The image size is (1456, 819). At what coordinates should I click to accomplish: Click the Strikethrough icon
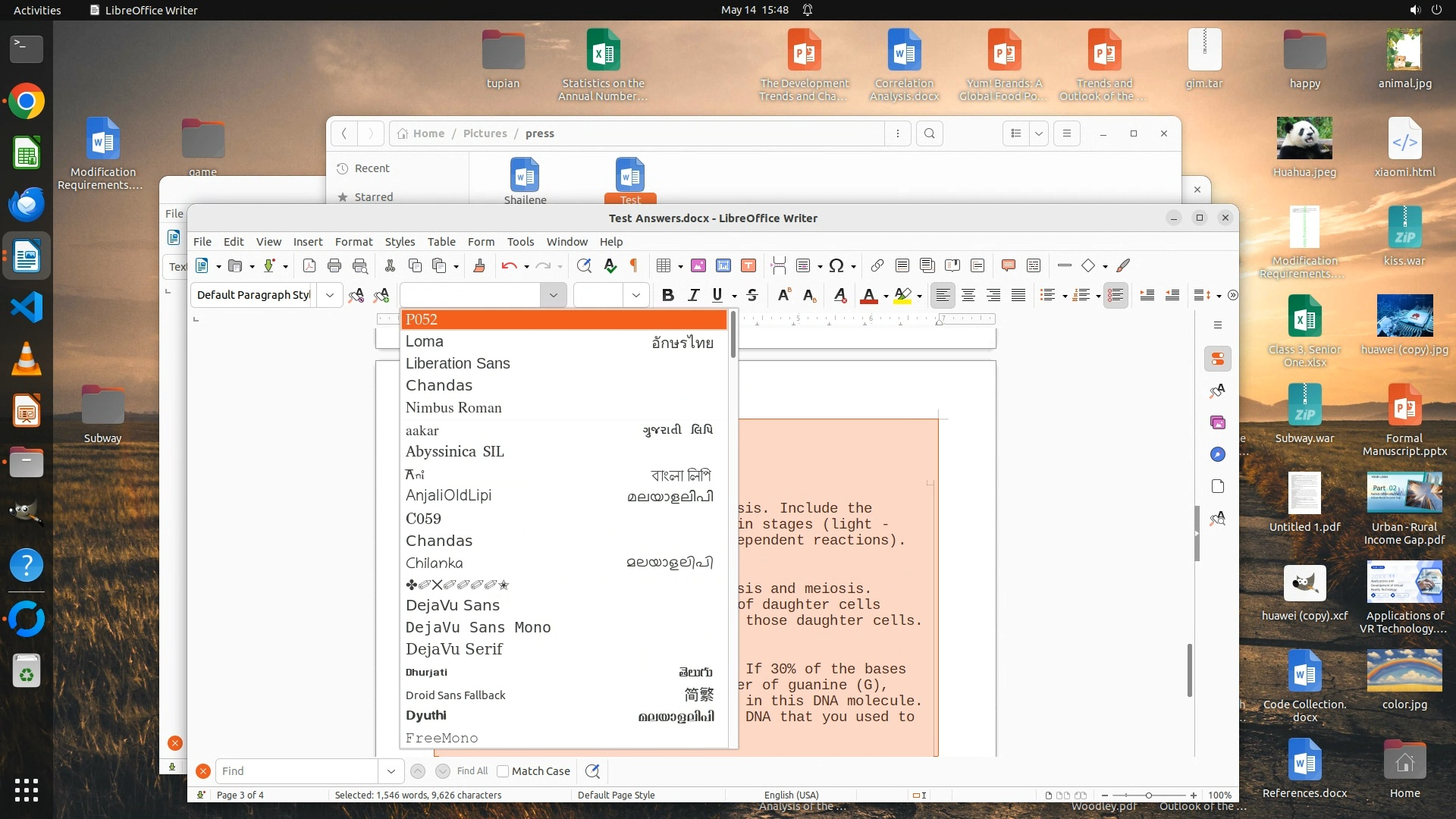coord(752,295)
